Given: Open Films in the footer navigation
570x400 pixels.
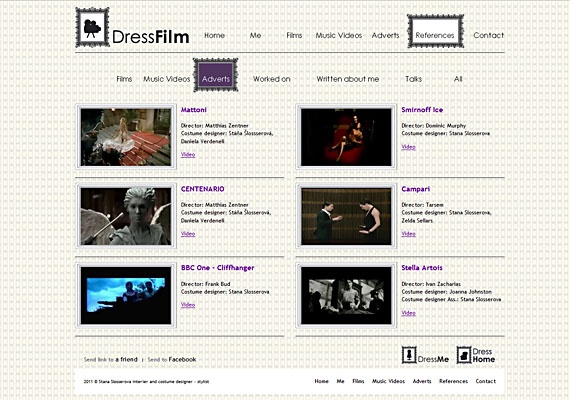Looking at the screenshot, I should pyautogui.click(x=358, y=381).
